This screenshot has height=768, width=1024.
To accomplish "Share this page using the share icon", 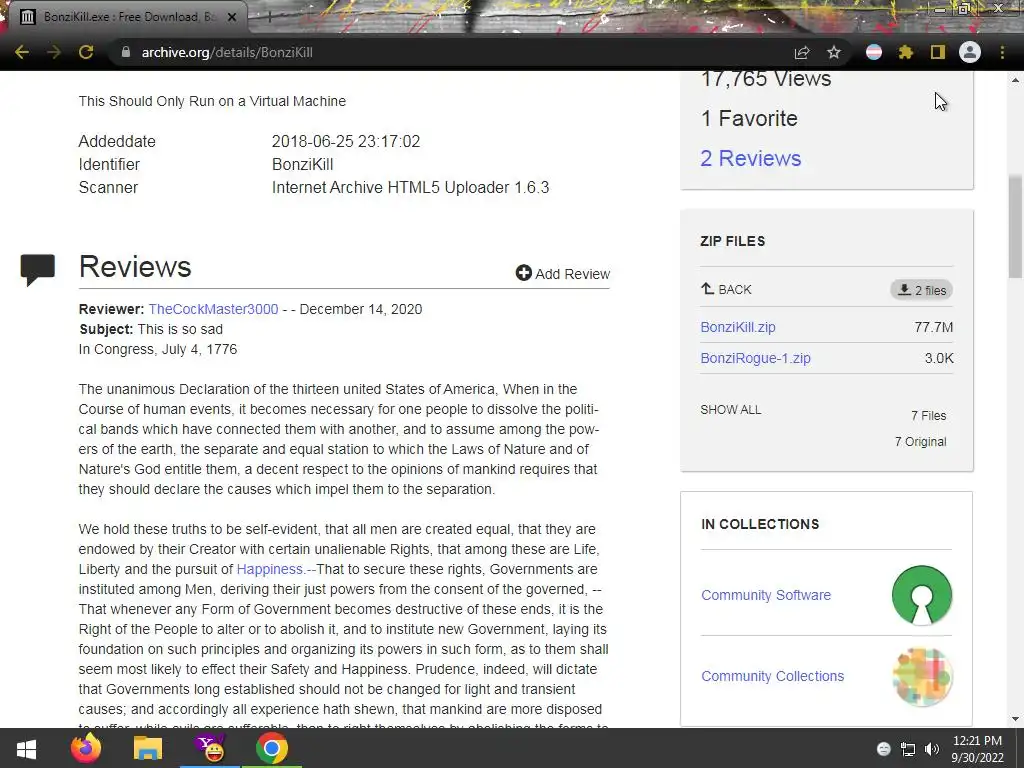I will (x=802, y=52).
